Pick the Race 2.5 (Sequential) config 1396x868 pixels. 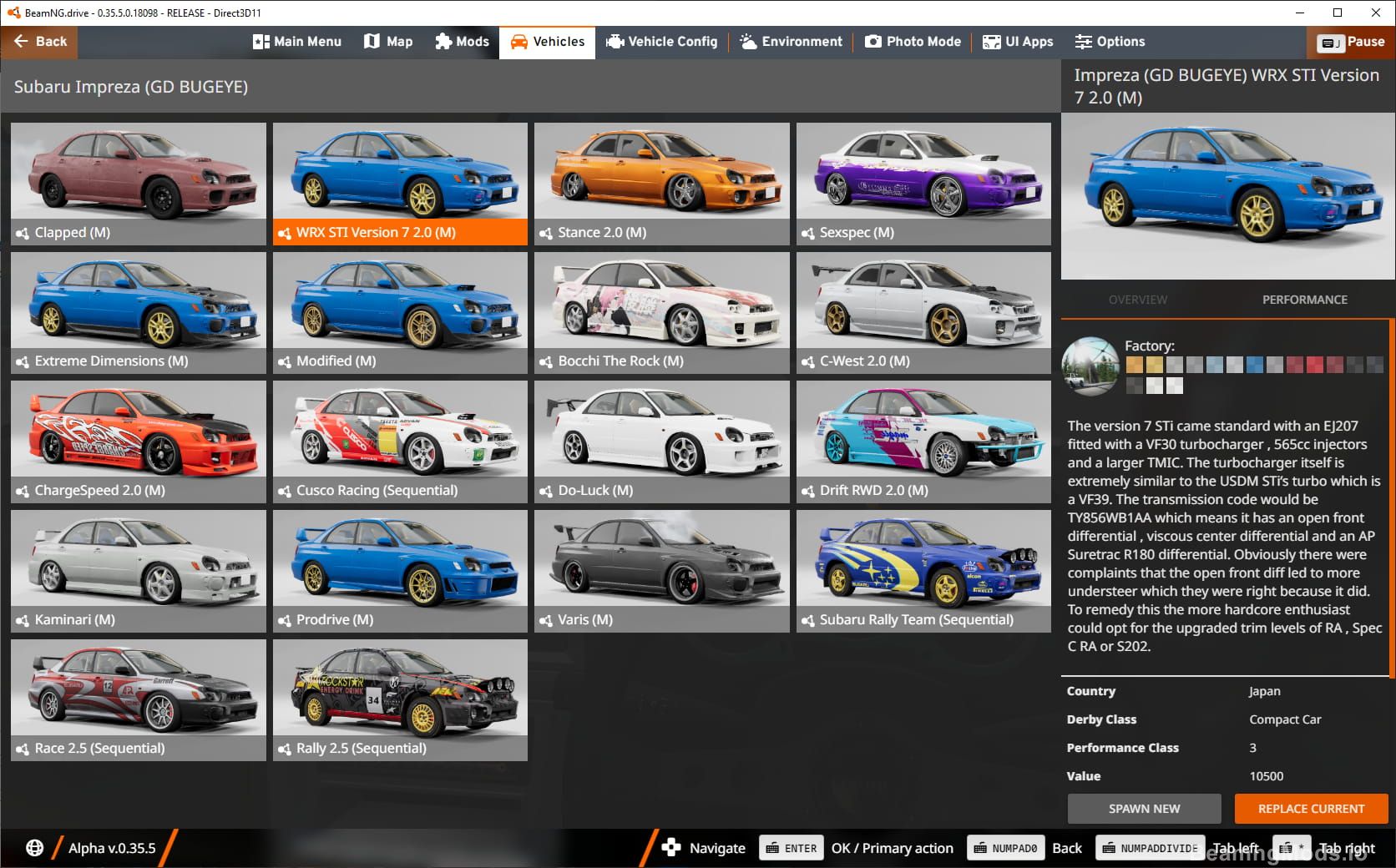[x=139, y=700]
